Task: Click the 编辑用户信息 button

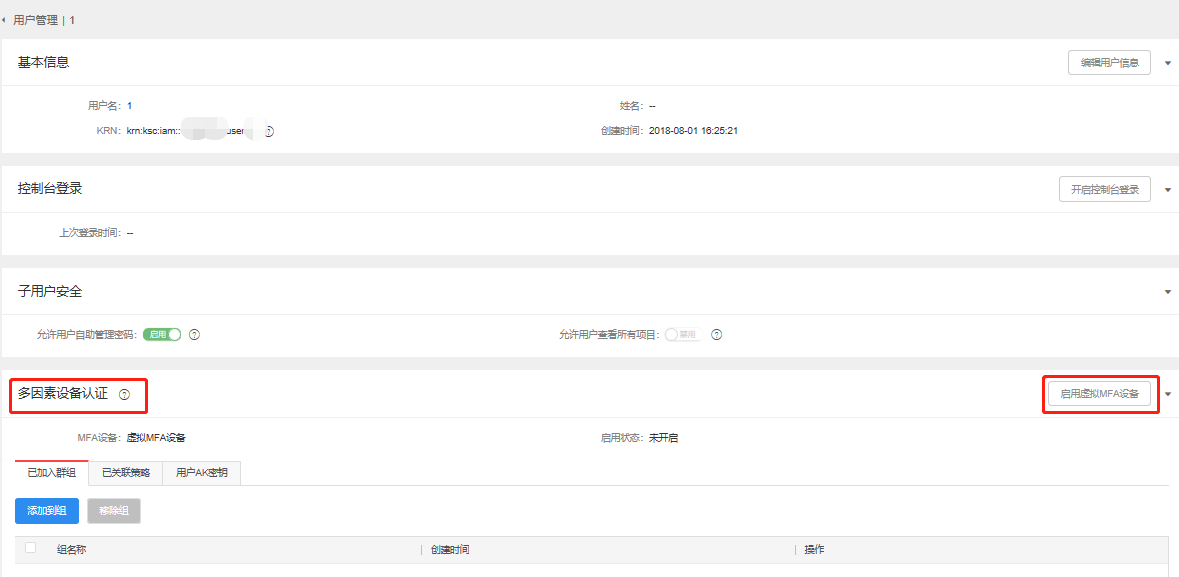Action: click(1109, 63)
